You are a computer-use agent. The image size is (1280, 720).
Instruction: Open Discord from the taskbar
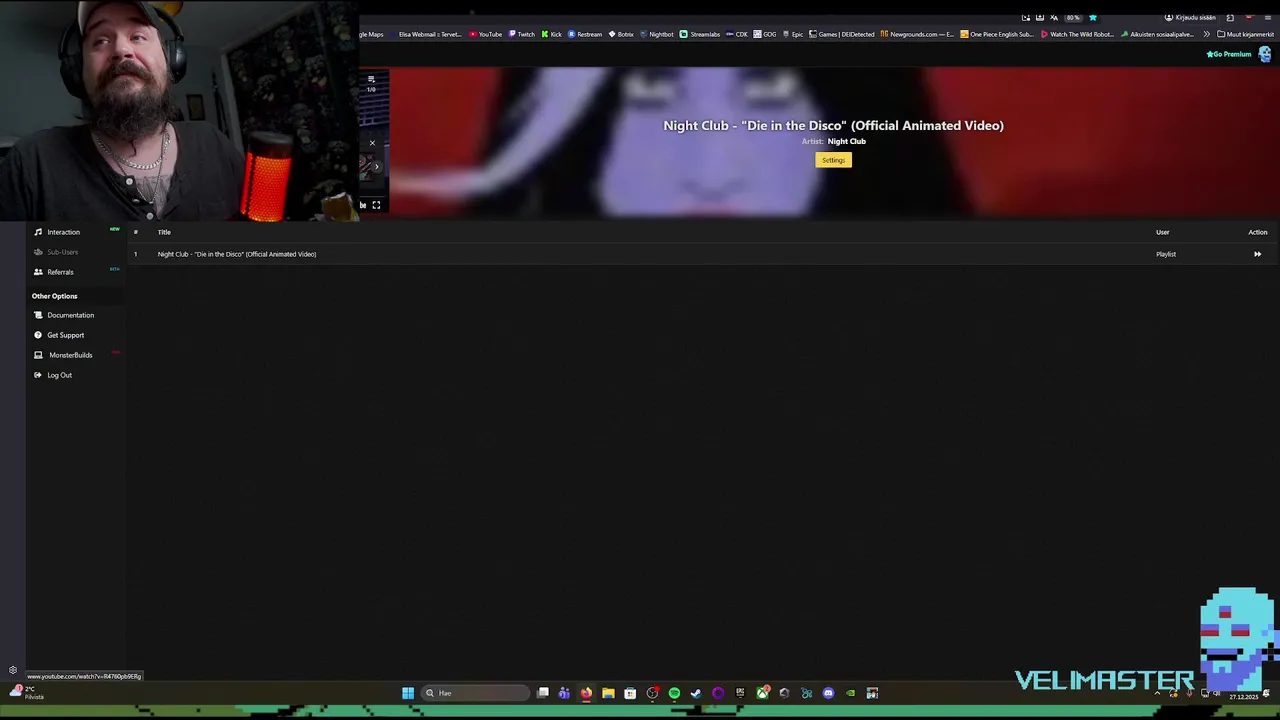click(828, 693)
